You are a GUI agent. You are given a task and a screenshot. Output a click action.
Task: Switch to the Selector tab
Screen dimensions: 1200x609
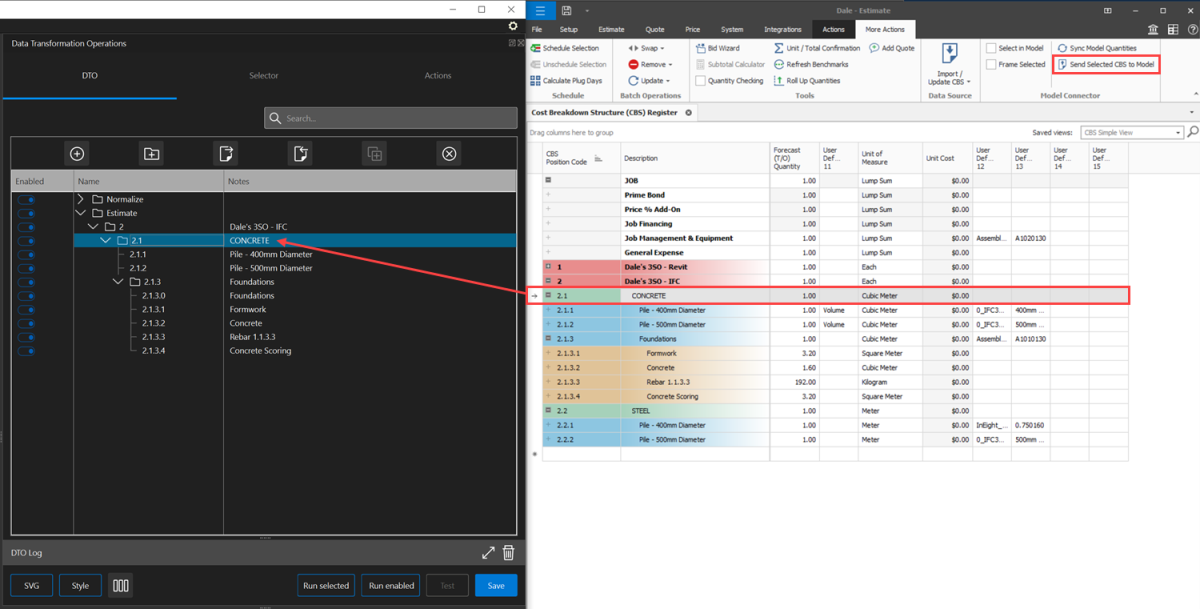[x=264, y=76]
